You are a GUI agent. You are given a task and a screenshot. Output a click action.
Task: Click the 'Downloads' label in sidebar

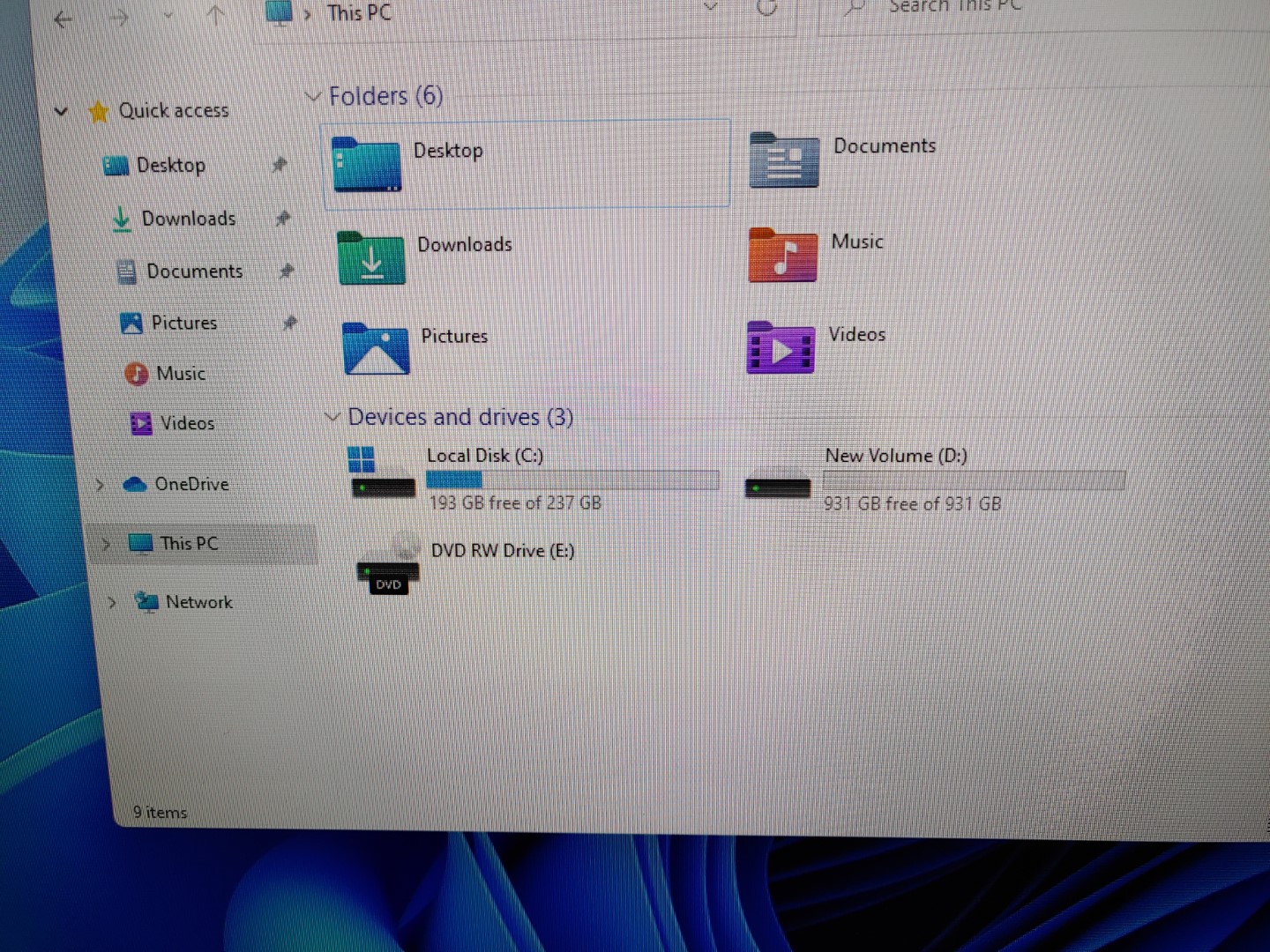(x=189, y=219)
